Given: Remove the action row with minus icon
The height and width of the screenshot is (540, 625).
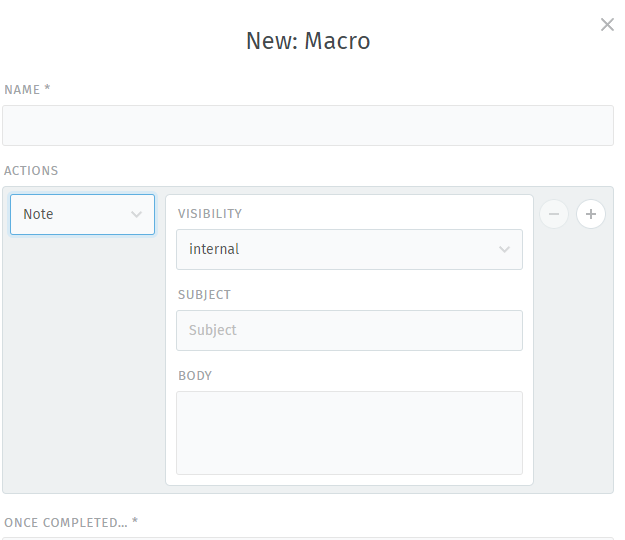Looking at the screenshot, I should (554, 214).
